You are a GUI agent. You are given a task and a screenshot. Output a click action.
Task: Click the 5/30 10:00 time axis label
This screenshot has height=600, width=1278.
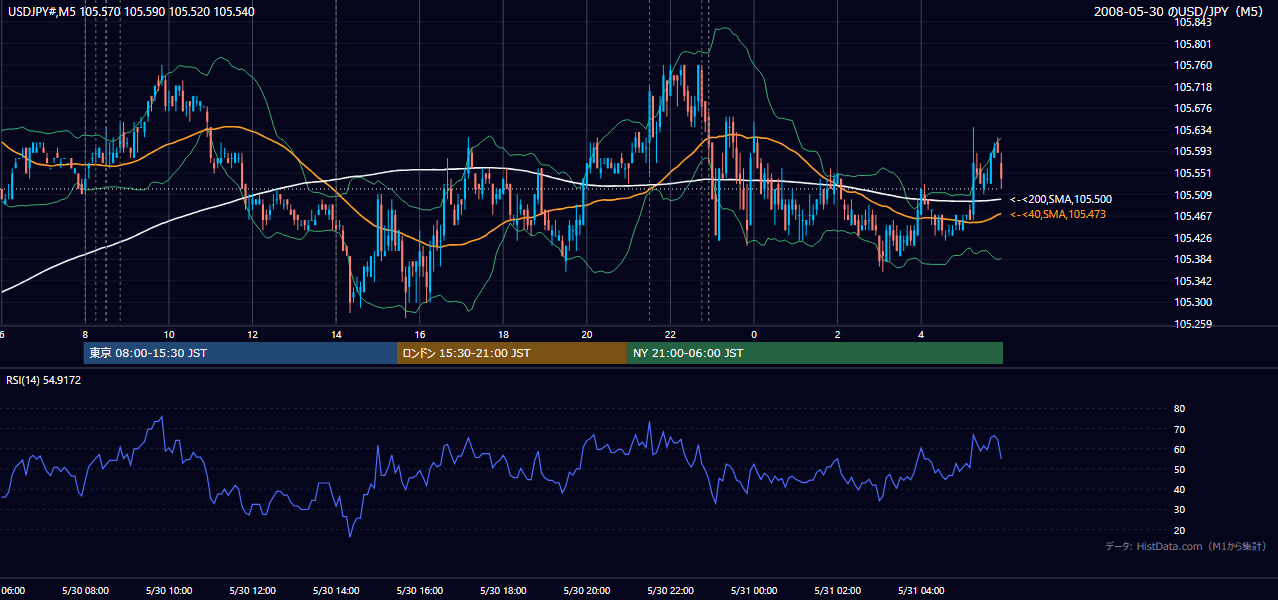coord(169,591)
